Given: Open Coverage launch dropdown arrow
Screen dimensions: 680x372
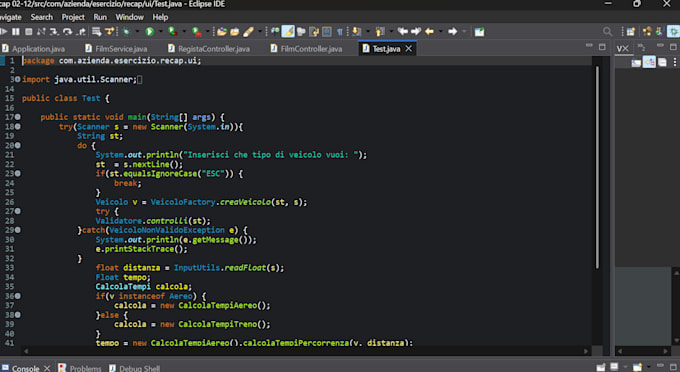Looking at the screenshot, I should pos(184,32).
